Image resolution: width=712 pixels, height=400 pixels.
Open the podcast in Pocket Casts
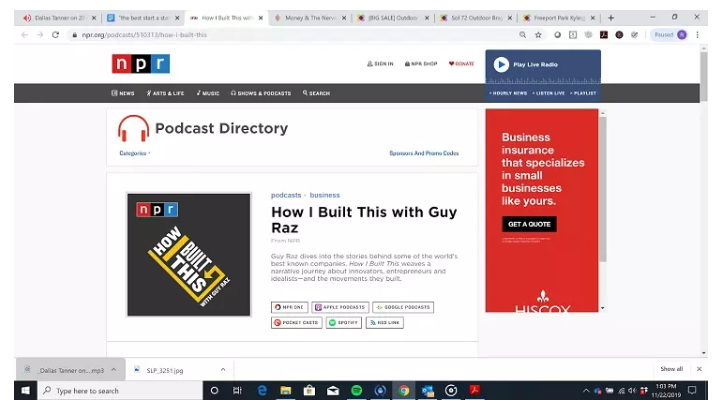297,323
